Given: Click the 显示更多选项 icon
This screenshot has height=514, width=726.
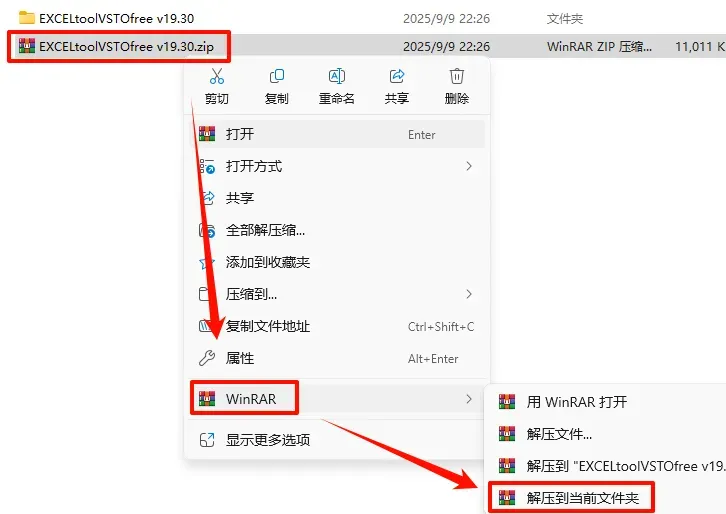Looking at the screenshot, I should [207, 440].
